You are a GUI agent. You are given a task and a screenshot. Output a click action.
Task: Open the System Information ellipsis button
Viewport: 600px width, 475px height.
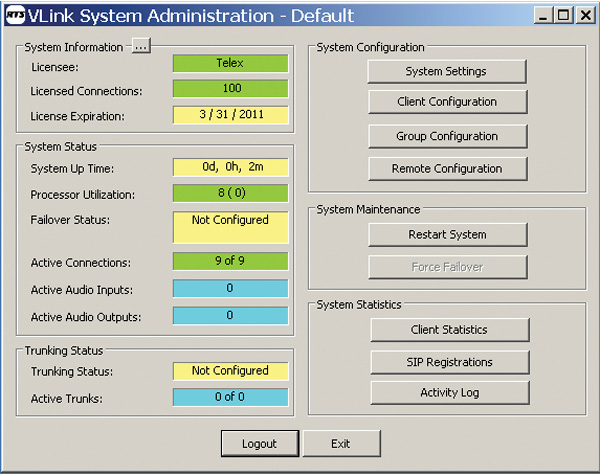click(x=140, y=47)
